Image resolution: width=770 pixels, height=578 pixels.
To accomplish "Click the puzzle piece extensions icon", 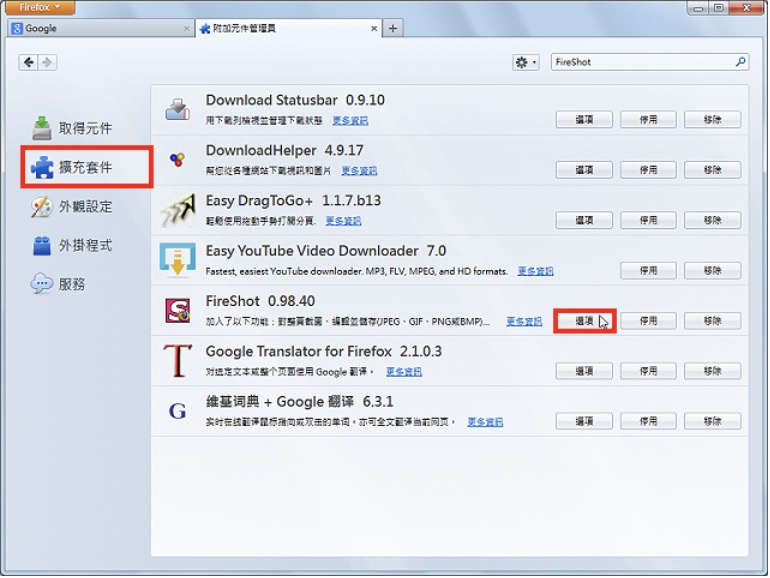I will 42,167.
